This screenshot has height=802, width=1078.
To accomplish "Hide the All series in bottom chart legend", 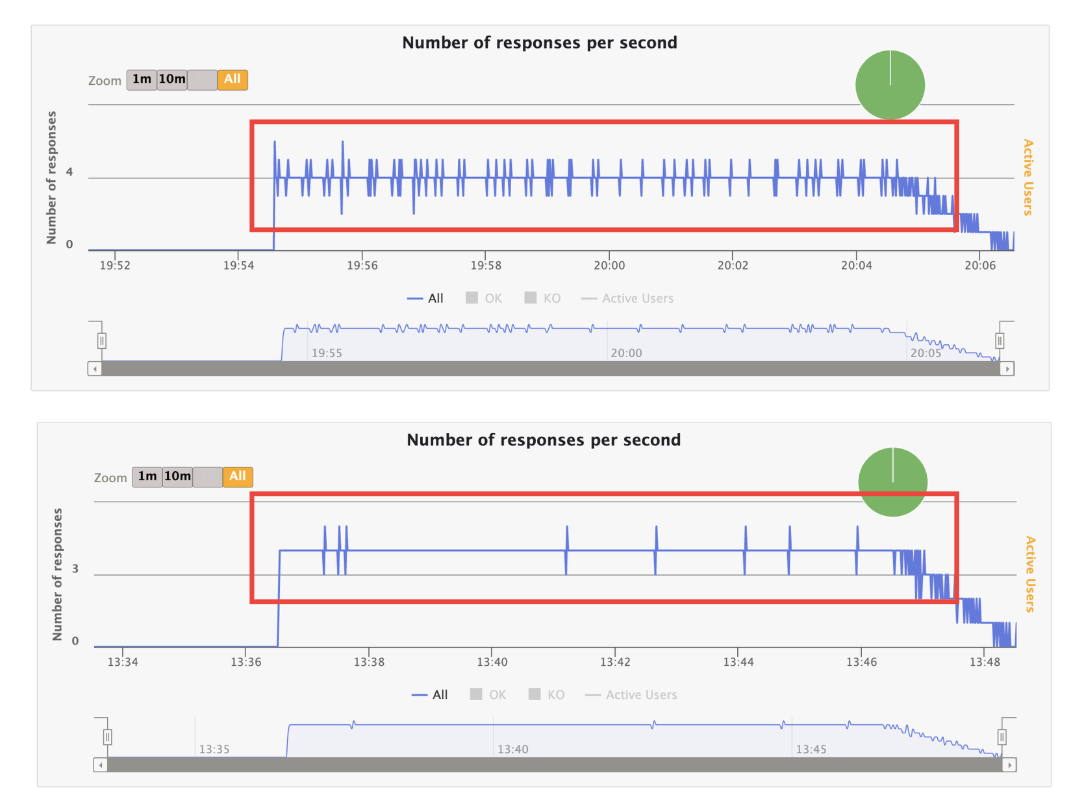I will pos(430,695).
